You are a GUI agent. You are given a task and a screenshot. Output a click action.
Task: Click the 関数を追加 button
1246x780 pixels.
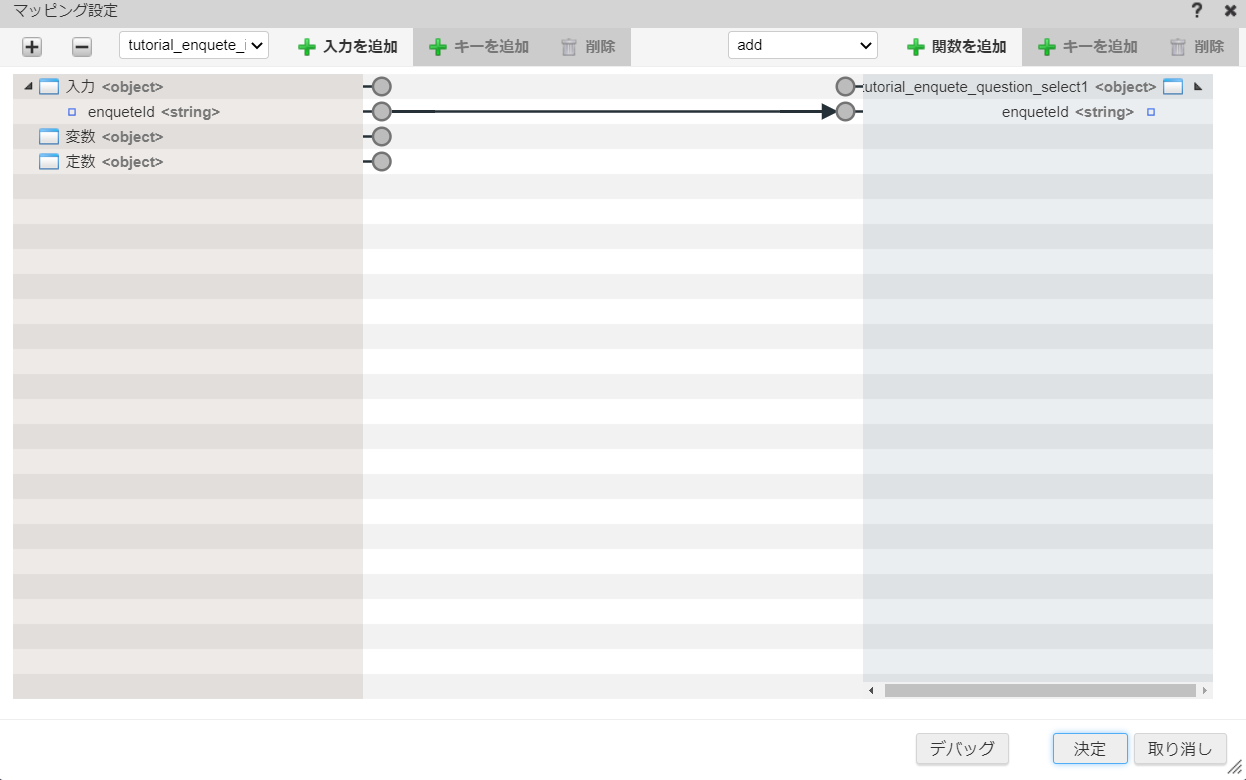point(956,47)
